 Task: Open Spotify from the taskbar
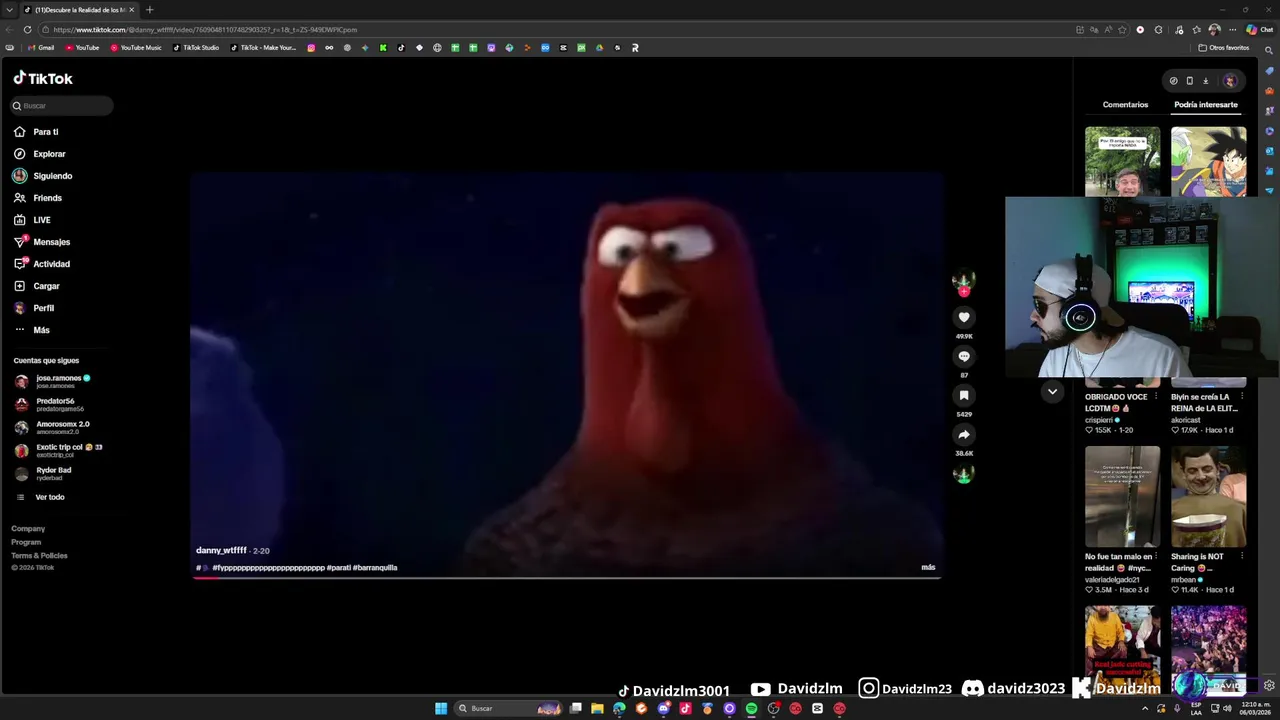pos(751,708)
